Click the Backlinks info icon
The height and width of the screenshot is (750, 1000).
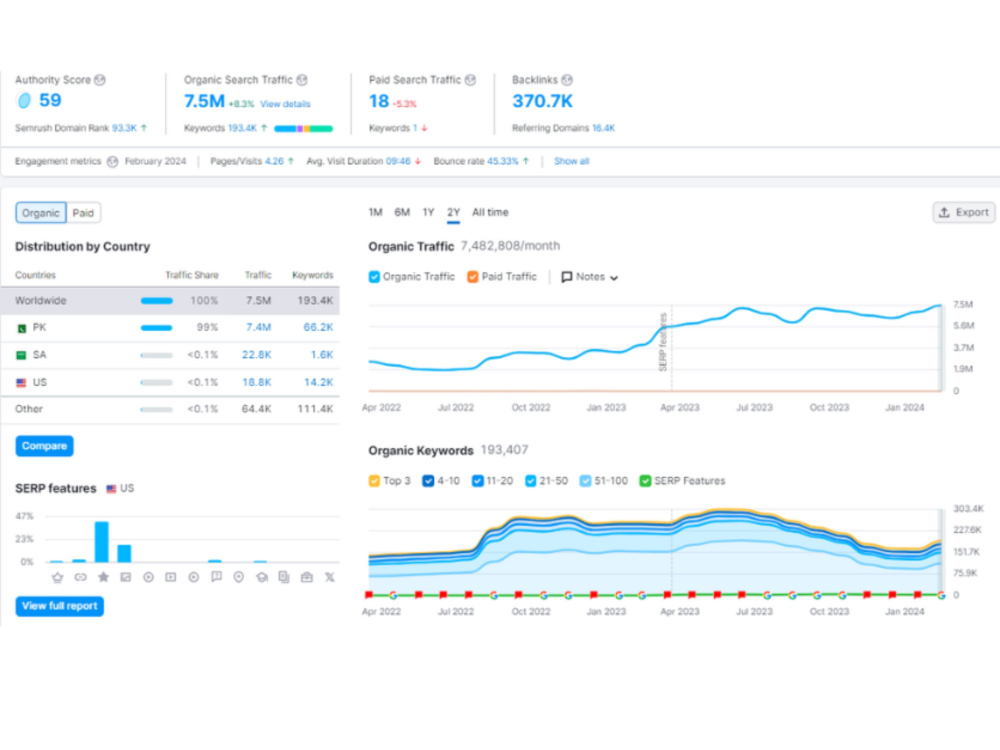tap(567, 80)
